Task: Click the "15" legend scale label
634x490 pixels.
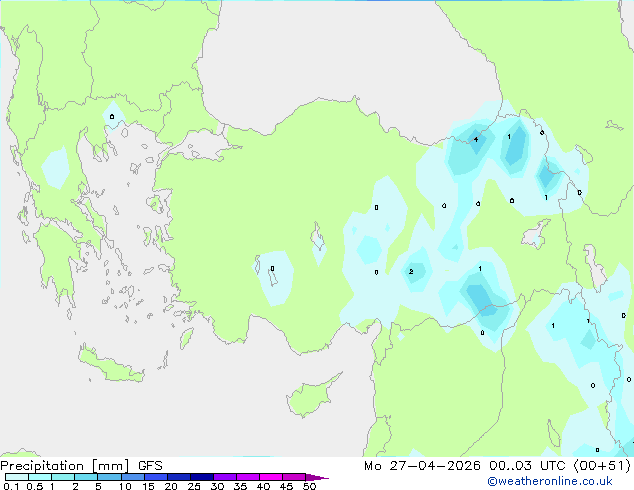Action: tap(148, 486)
